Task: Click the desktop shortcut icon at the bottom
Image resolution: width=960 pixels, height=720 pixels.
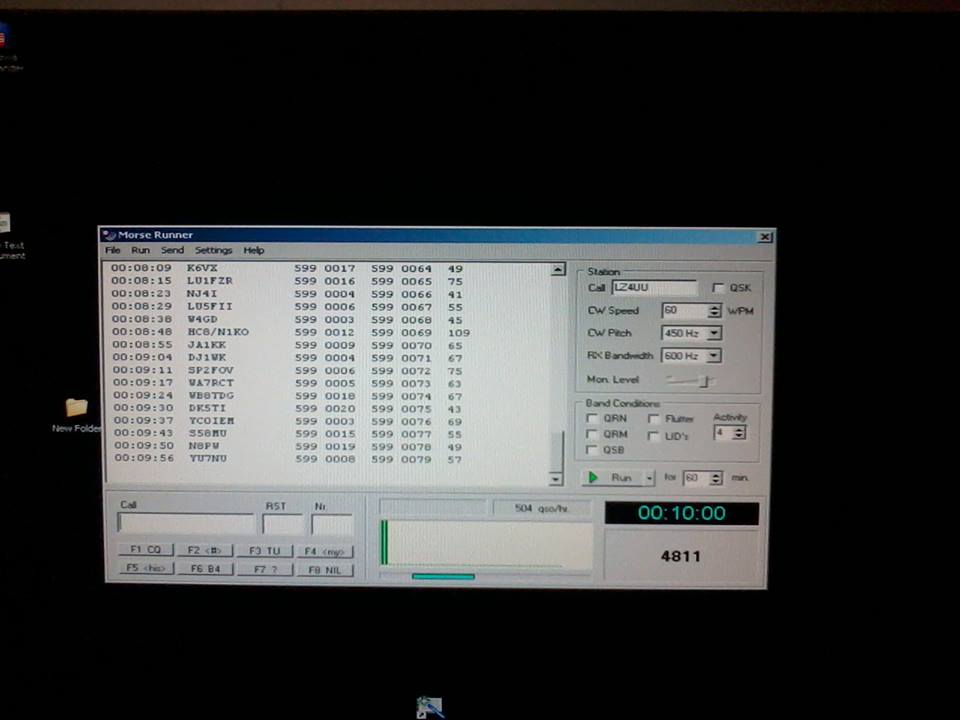Action: 430,707
